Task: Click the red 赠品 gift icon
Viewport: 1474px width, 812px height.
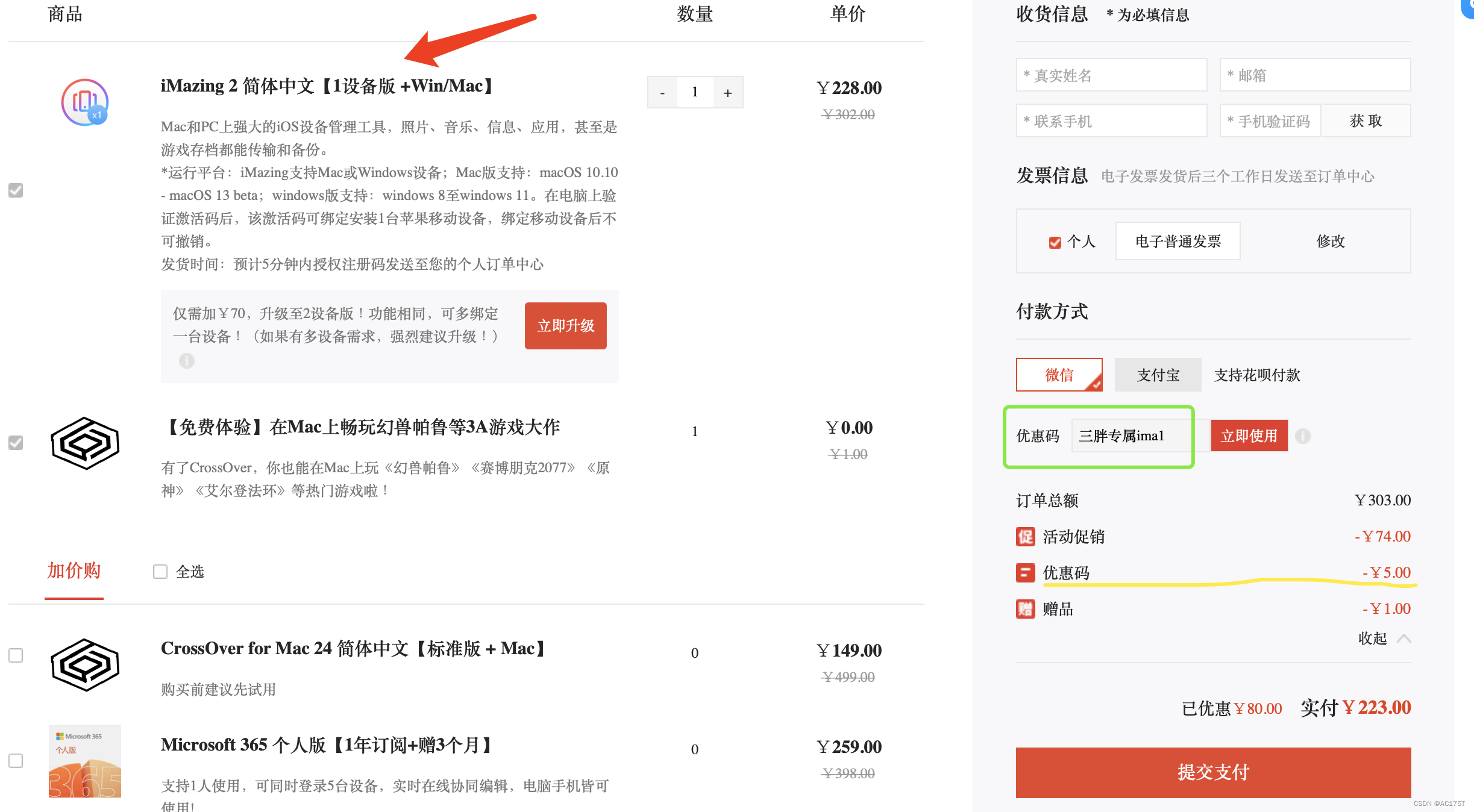Action: click(1026, 609)
